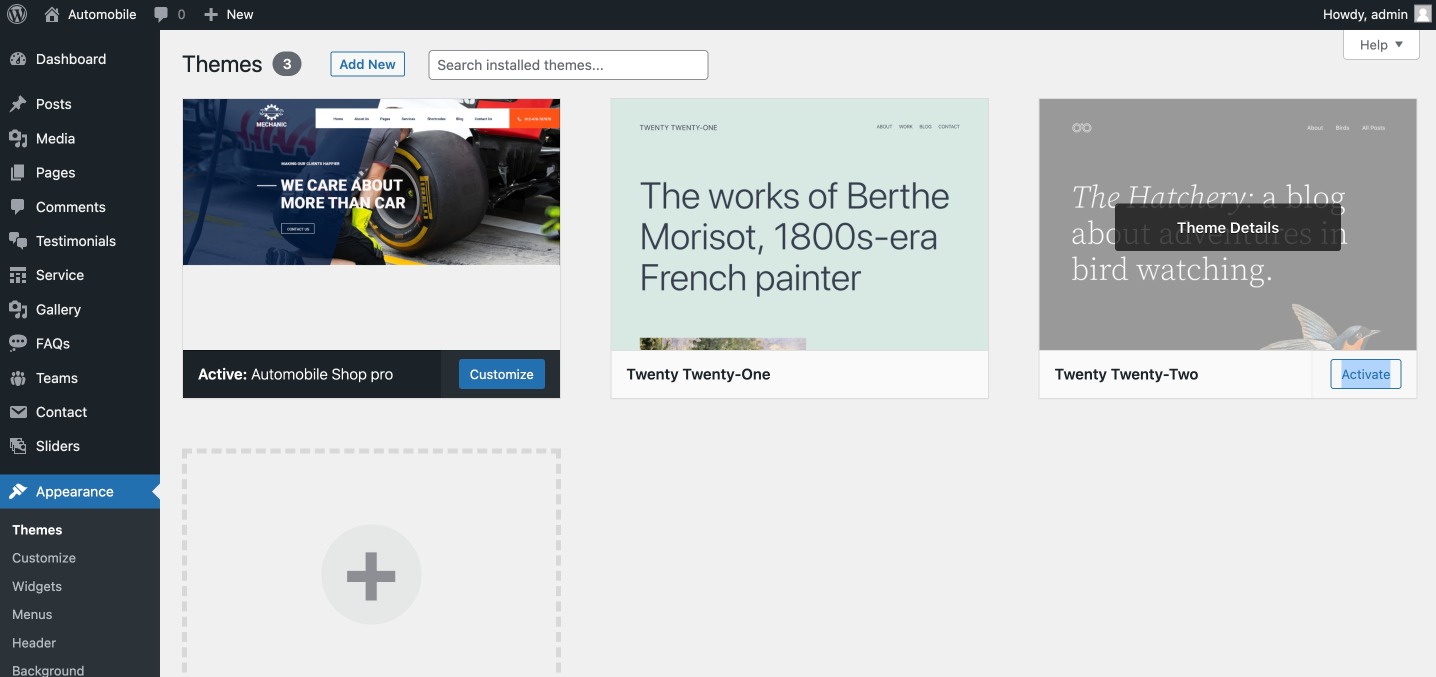This screenshot has height=677, width=1436.
Task: Click the Media icon in sidebar
Action: coord(18,138)
